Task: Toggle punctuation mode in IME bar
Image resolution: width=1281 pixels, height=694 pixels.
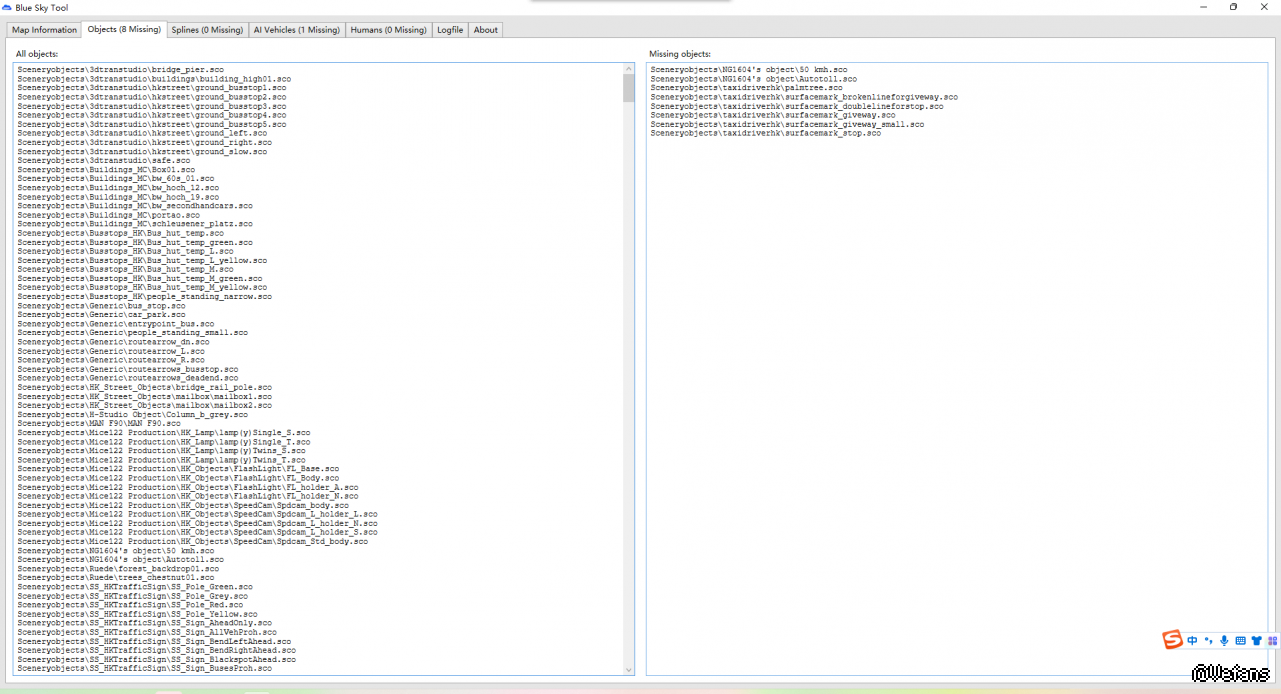Action: click(x=1208, y=641)
